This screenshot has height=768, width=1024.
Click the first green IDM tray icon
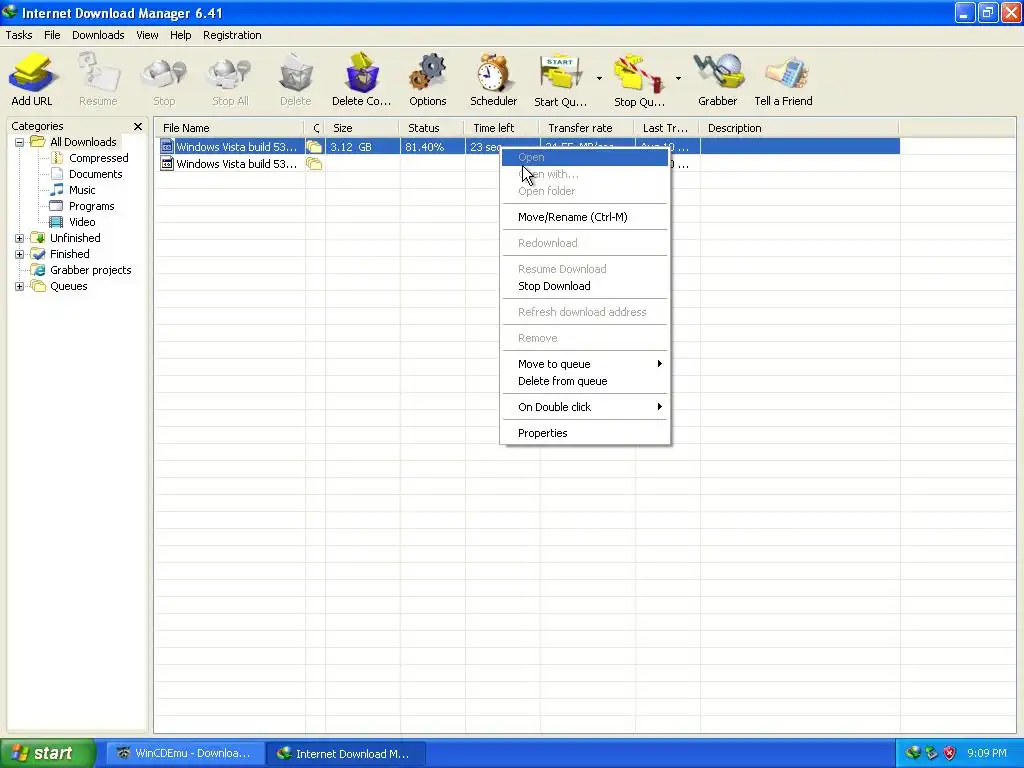coord(913,753)
